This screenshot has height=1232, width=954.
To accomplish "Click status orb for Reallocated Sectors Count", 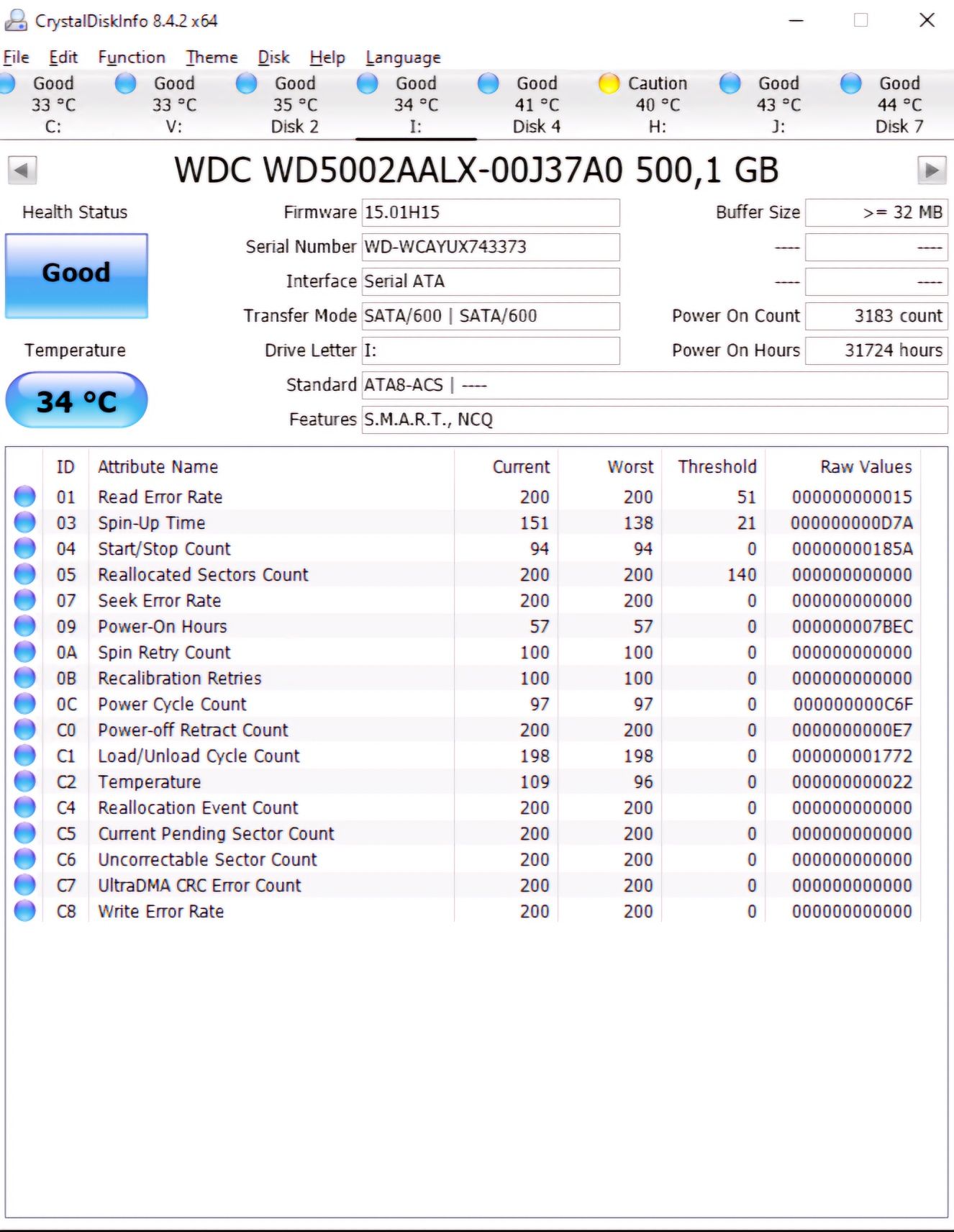I will [x=24, y=574].
